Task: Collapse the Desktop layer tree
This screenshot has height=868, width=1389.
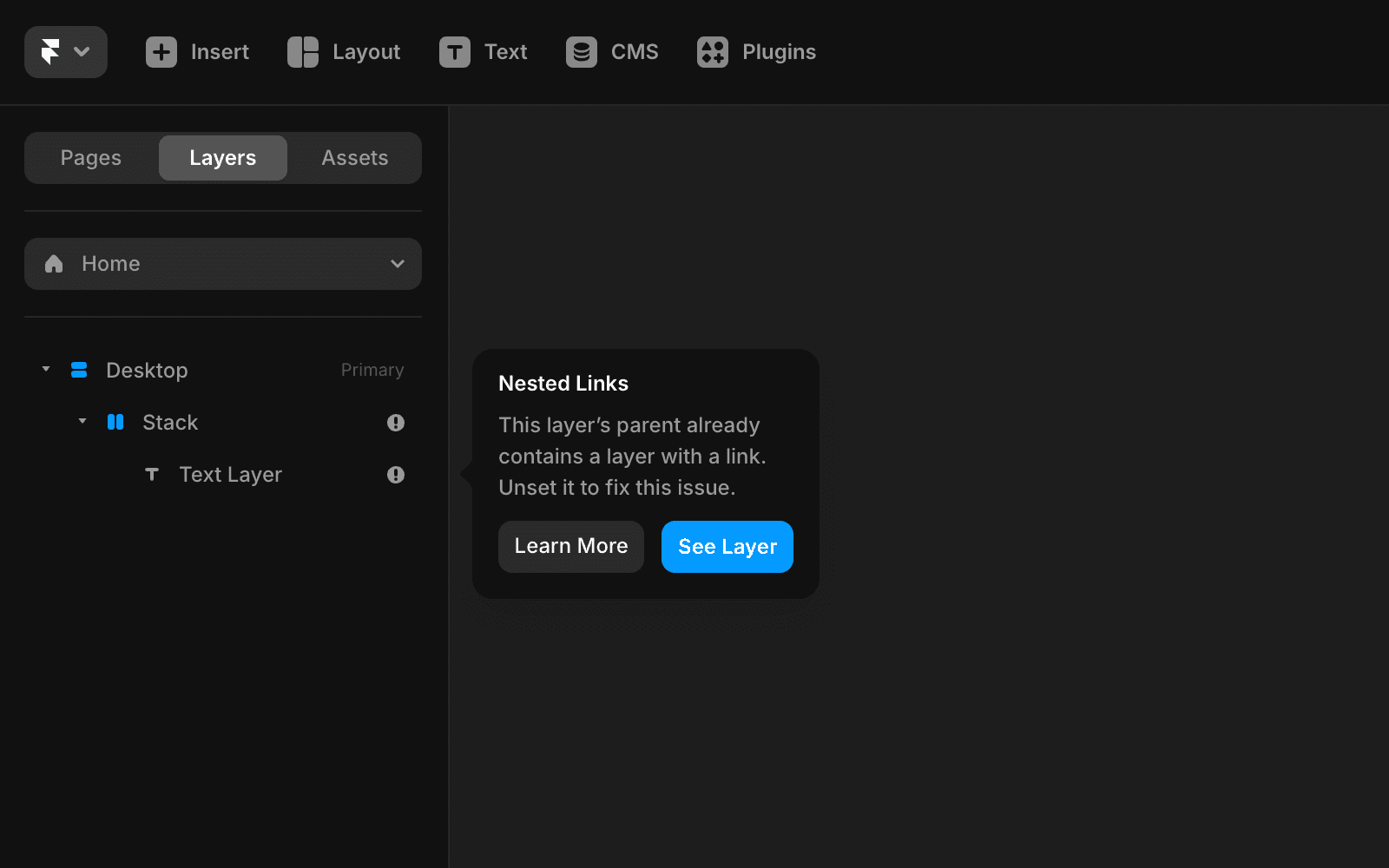Action: 46,370
